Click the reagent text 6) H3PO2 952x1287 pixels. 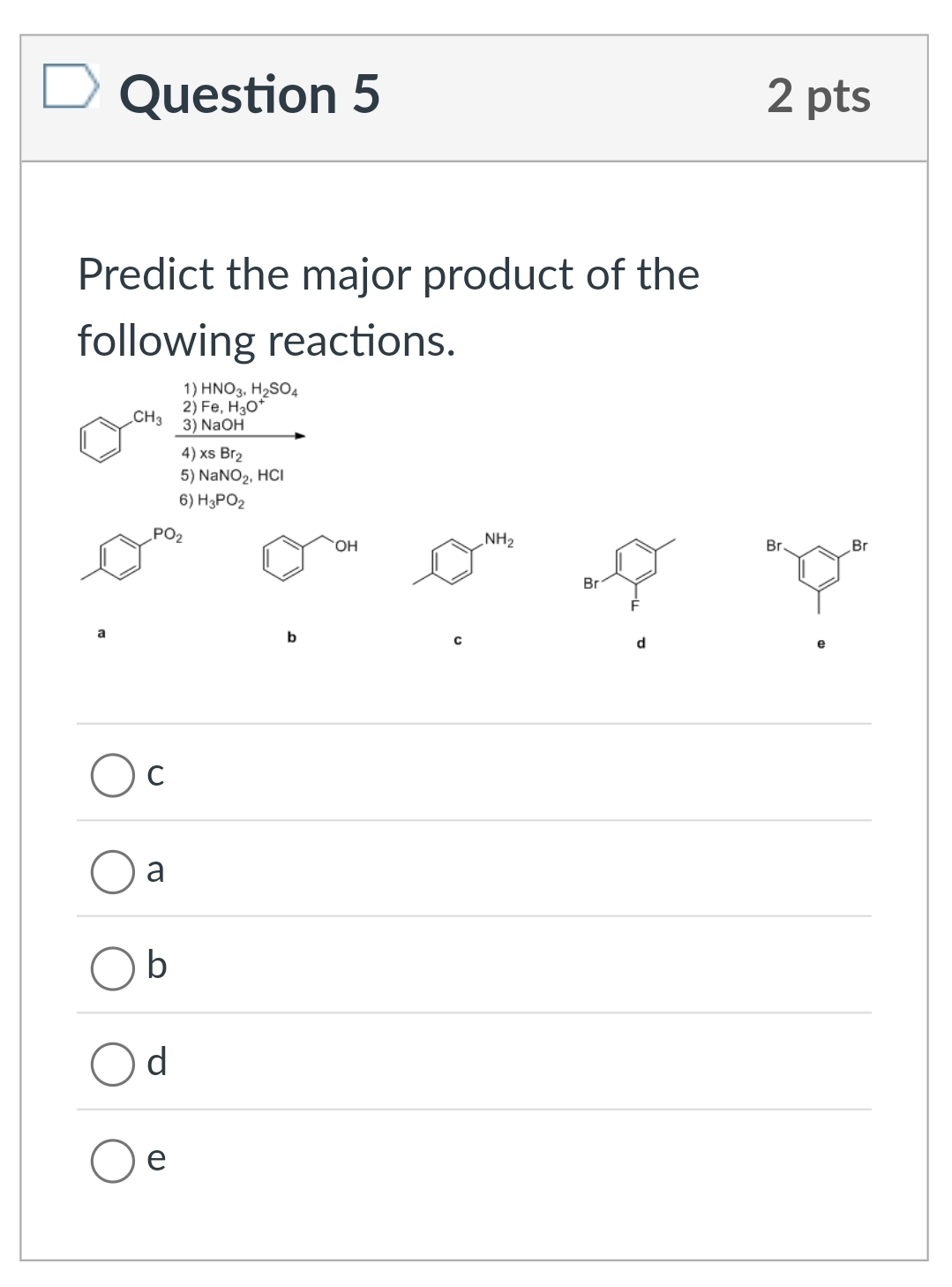(214, 499)
